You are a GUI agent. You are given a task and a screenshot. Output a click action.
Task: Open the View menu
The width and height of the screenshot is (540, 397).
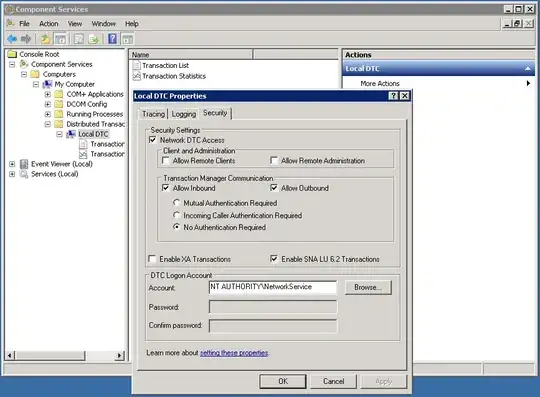click(x=75, y=24)
